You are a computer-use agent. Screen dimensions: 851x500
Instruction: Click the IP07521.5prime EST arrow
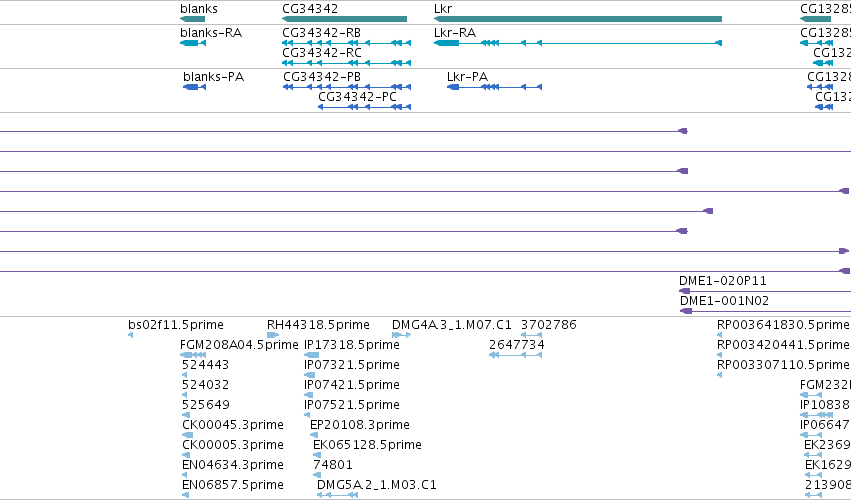(x=307, y=415)
